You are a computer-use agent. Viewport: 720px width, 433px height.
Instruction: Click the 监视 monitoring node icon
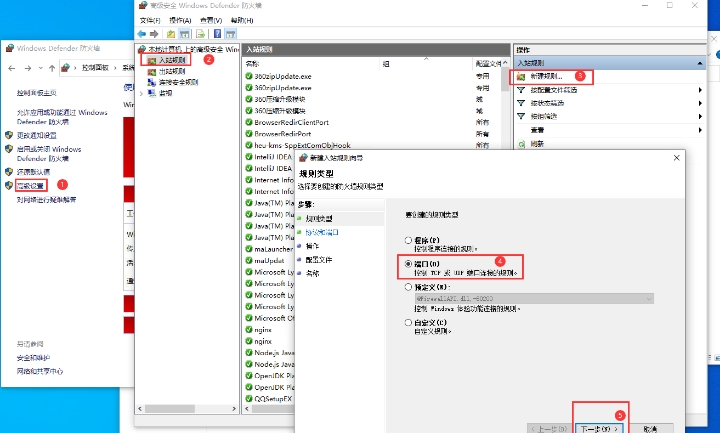(152, 93)
